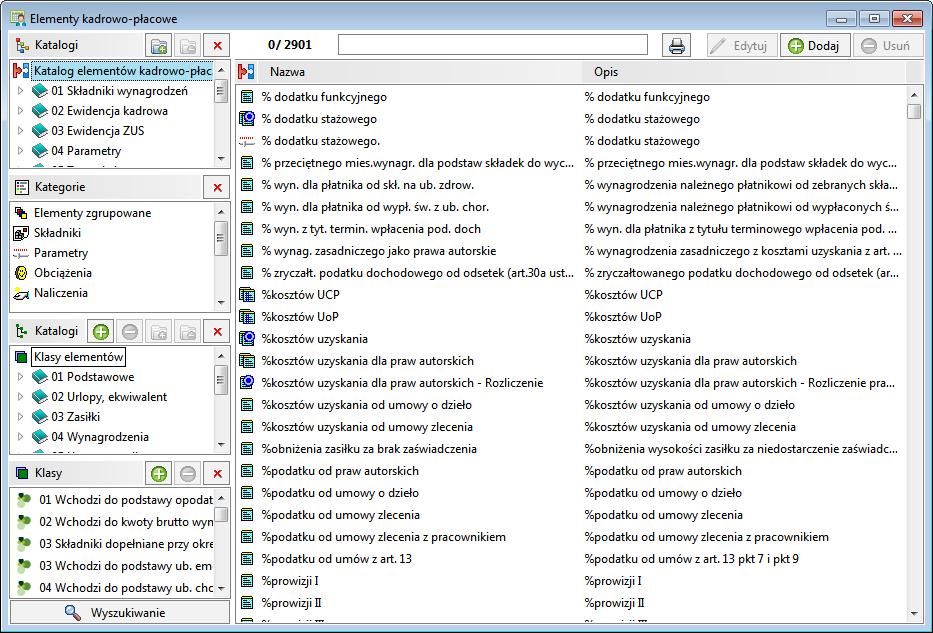Close Kategorie panel with red X

point(217,187)
